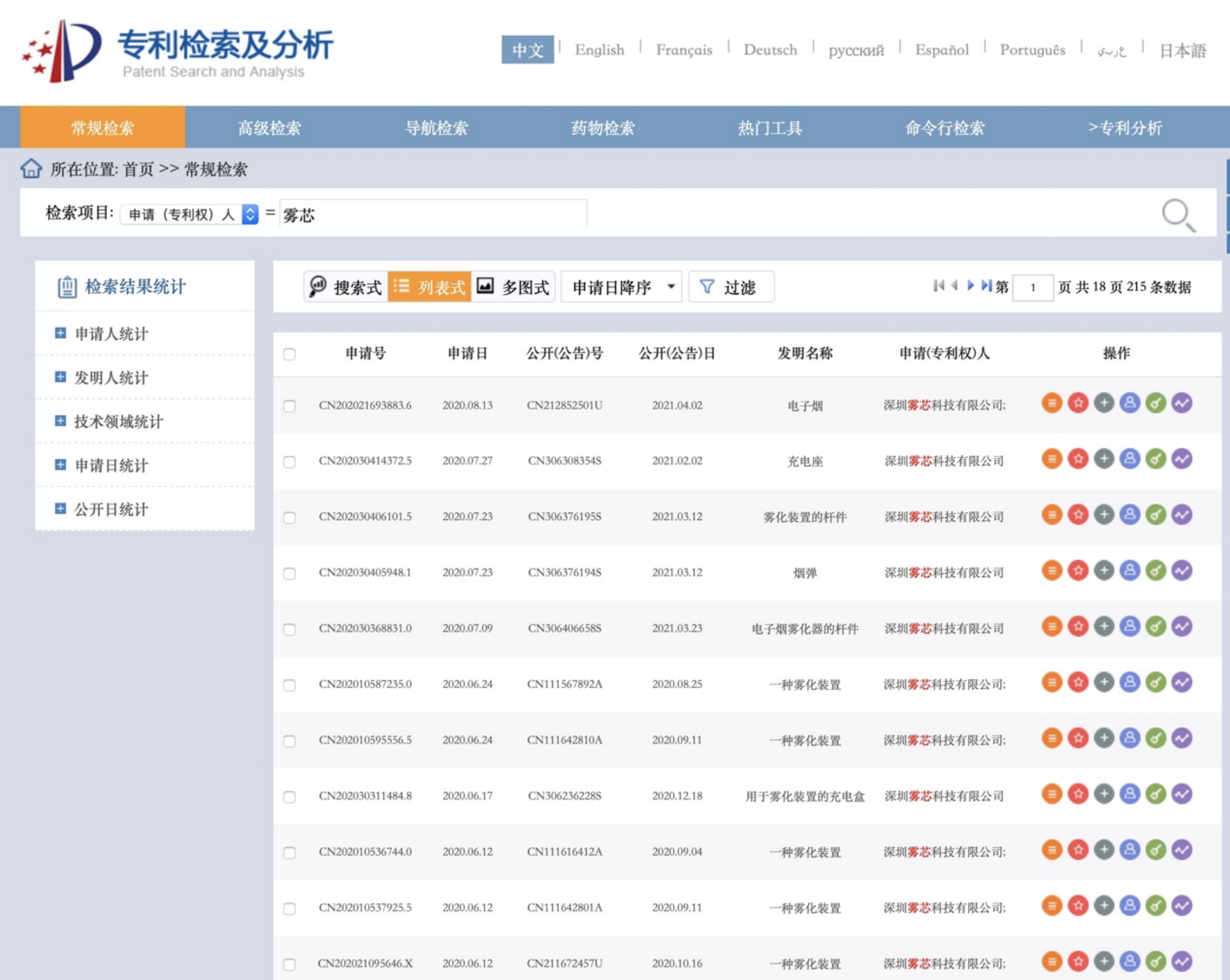Check the box for CN202021693883.6
Viewport: 1230px width, 980px height.
click(289, 406)
